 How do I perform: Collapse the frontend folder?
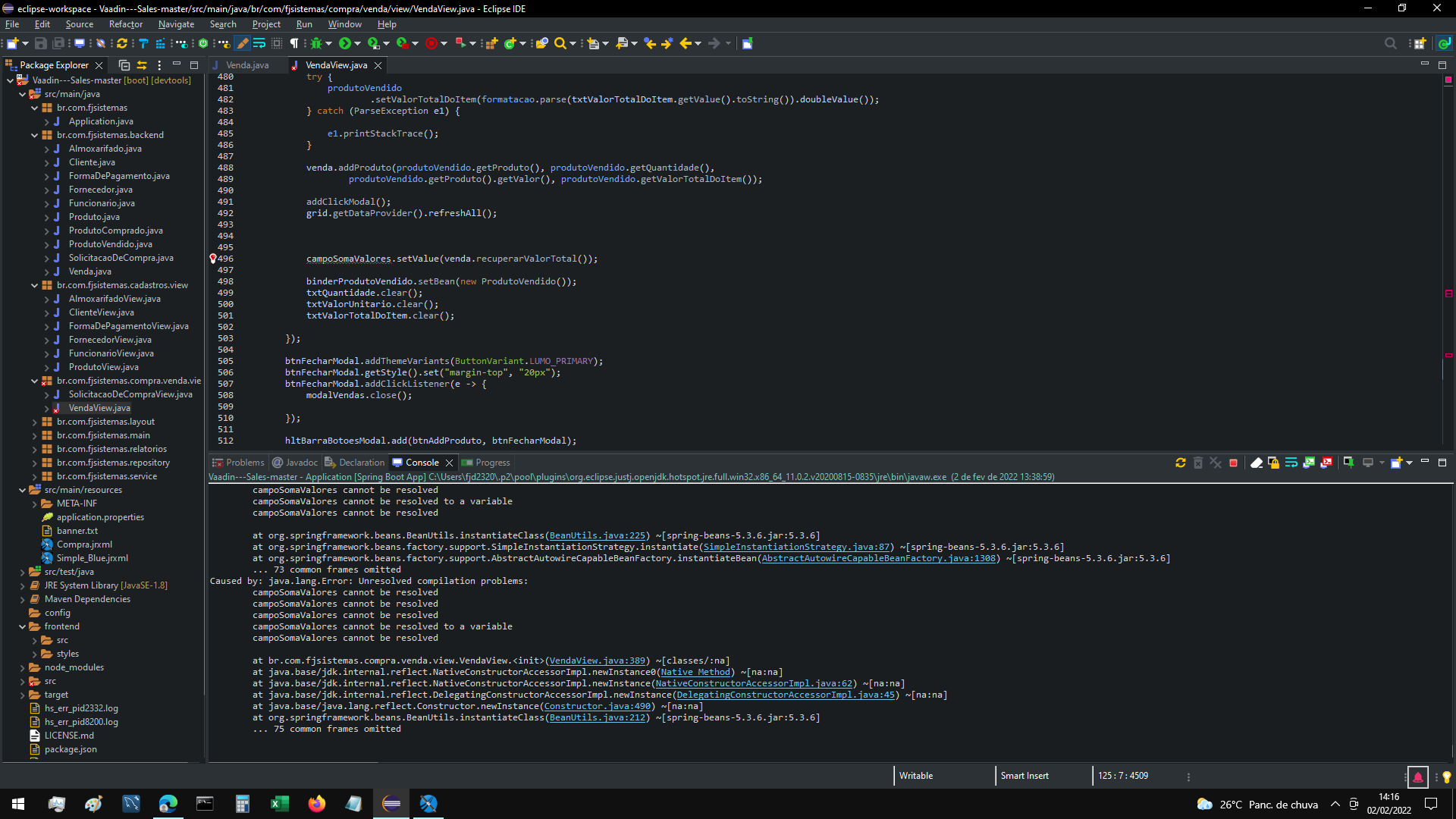click(22, 626)
